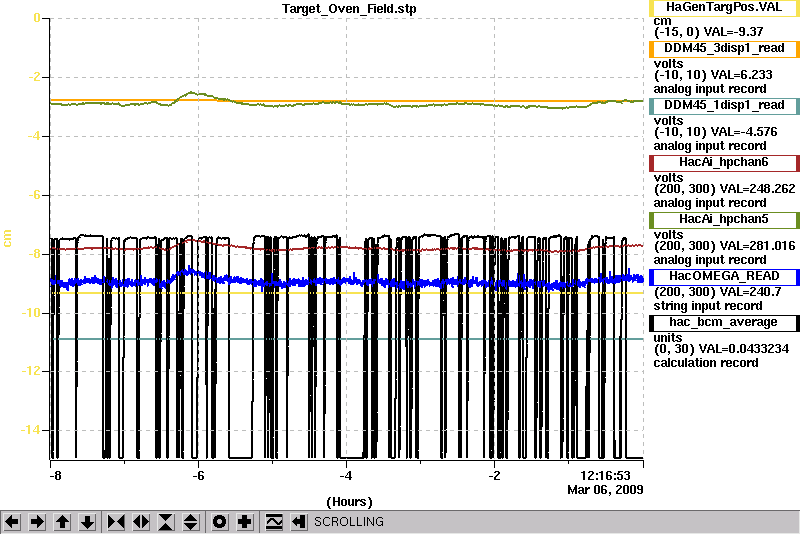Click the VAL=281.016 readout text
The height and width of the screenshot is (534, 800).
click(x=757, y=246)
